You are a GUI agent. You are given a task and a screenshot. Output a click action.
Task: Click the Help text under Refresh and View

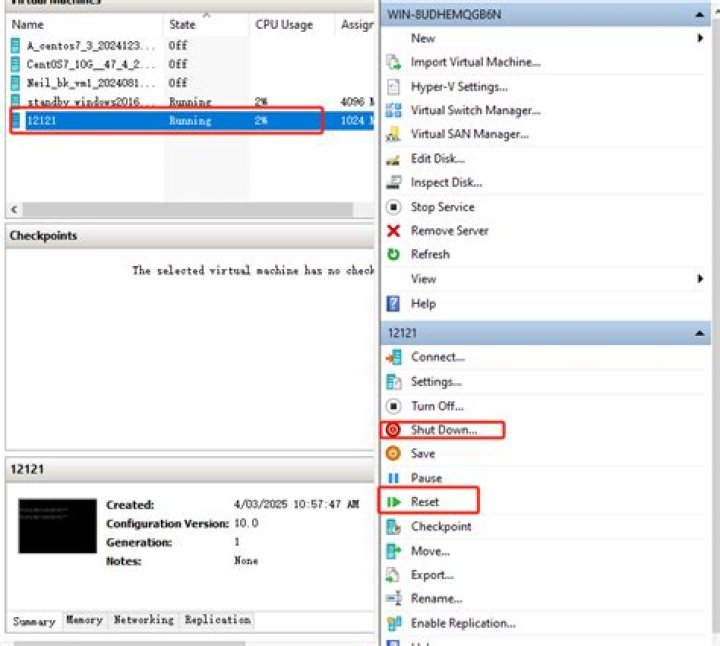(423, 304)
